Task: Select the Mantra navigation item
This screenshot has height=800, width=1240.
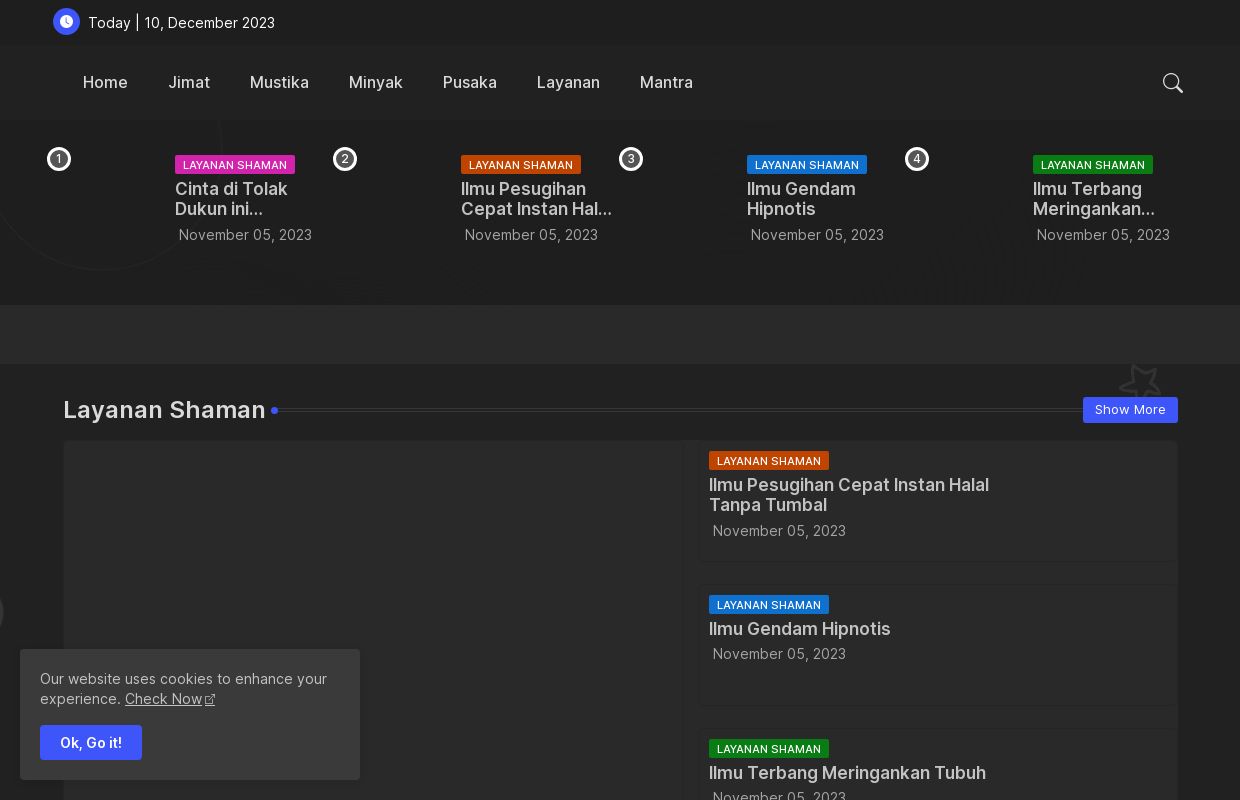Action: 666,82
